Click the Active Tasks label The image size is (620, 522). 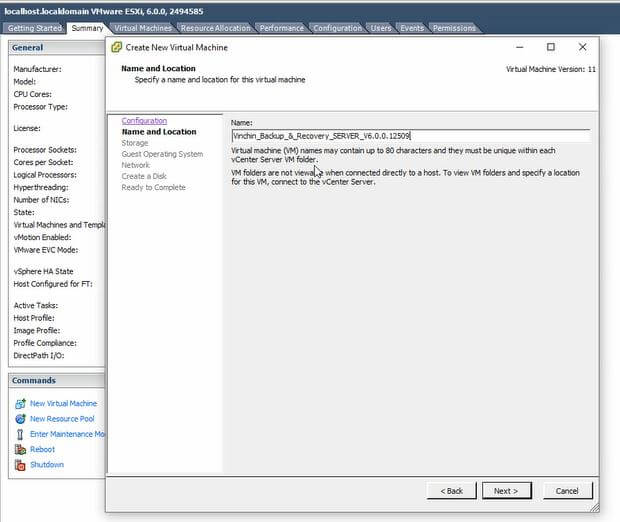click(36, 305)
